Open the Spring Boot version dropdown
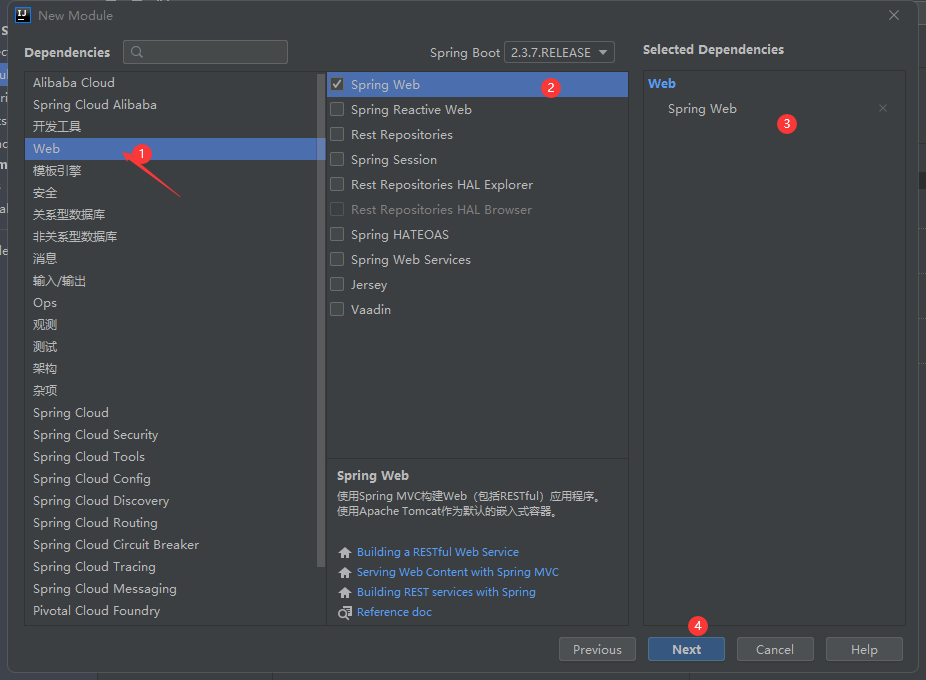 (559, 52)
